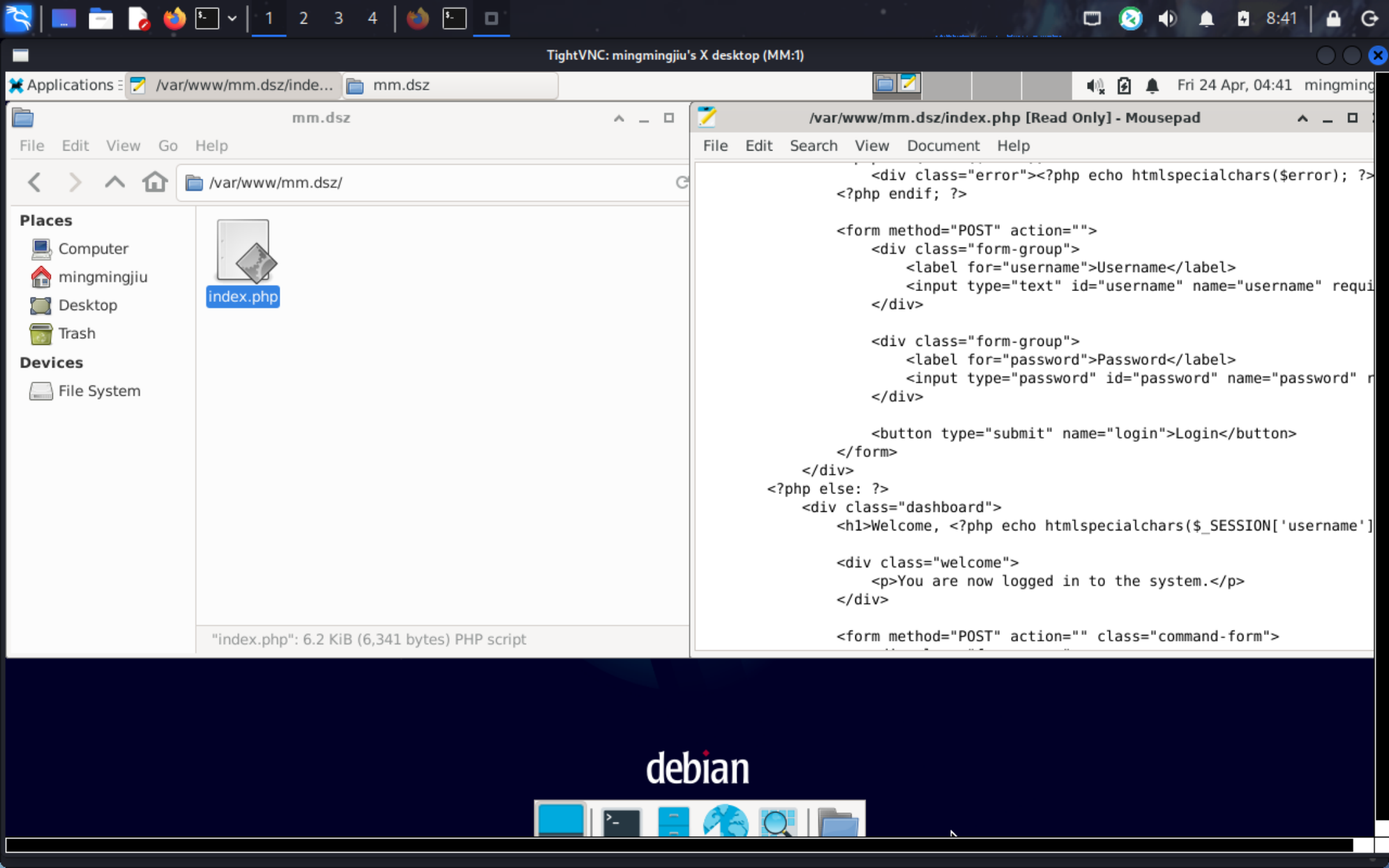Viewport: 1389px width, 868px height.
Task: Reload the folder with the refresh icon
Action: coord(682,183)
